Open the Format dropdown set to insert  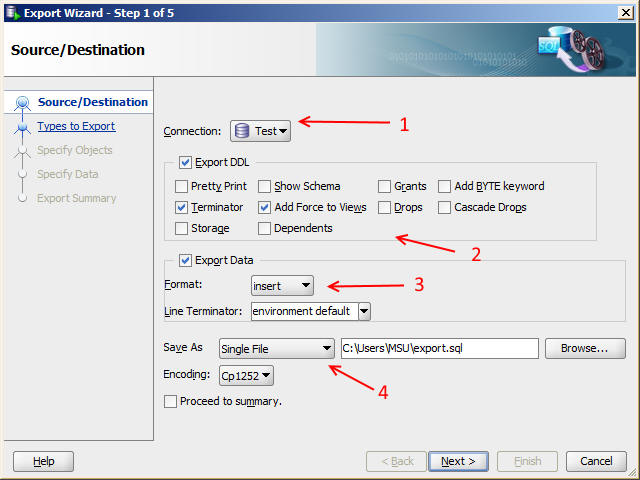282,285
